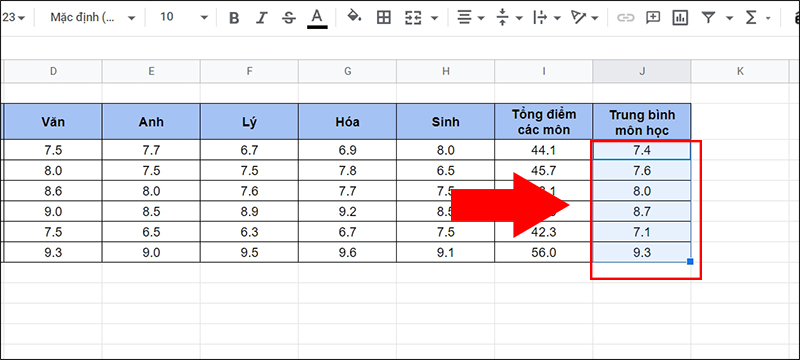
Task: Select the 8.0 cell in column J
Action: coord(642,191)
